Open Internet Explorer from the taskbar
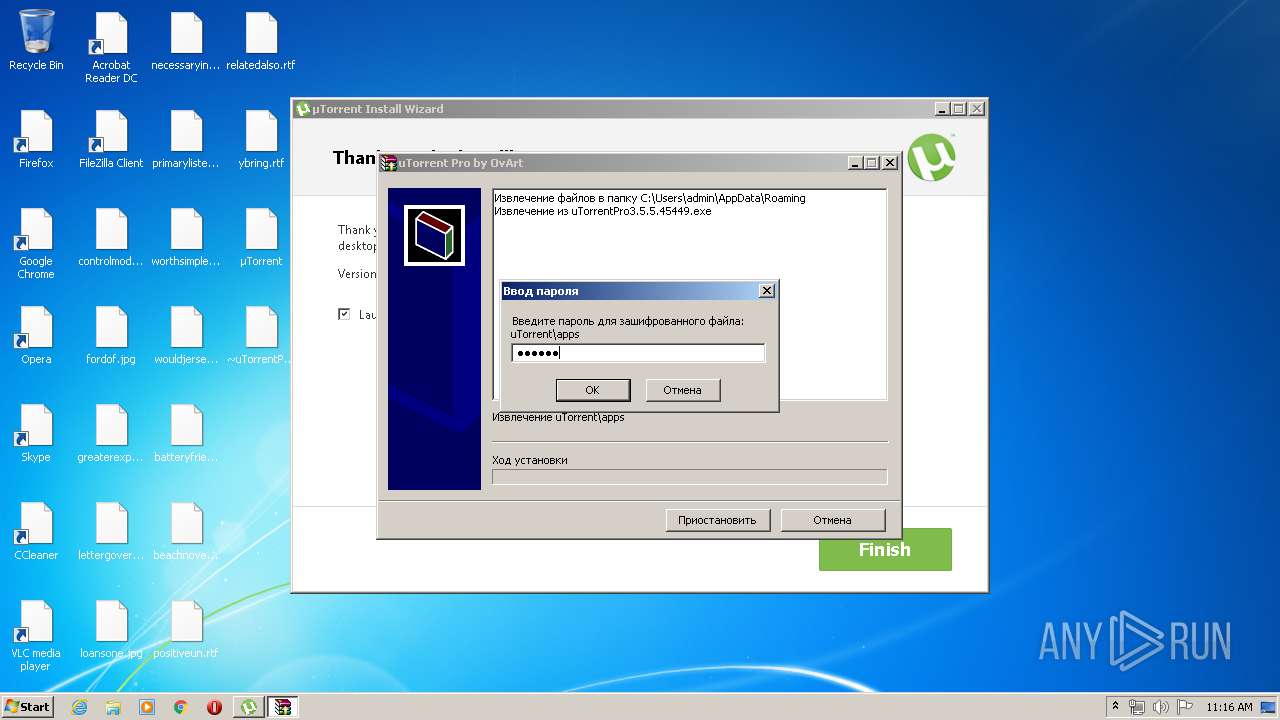 (80, 707)
